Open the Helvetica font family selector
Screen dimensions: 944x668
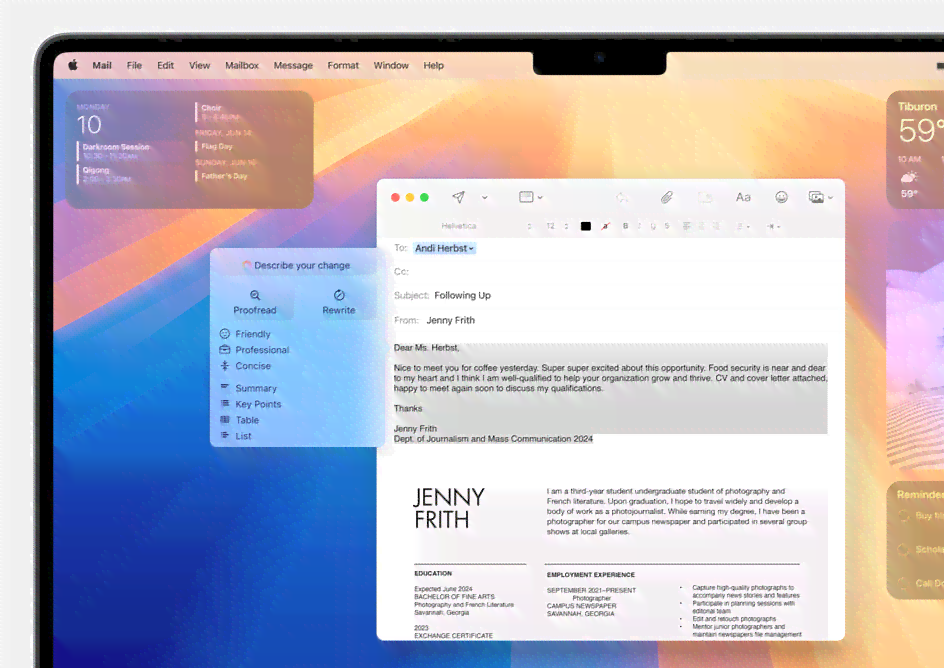click(x=486, y=226)
